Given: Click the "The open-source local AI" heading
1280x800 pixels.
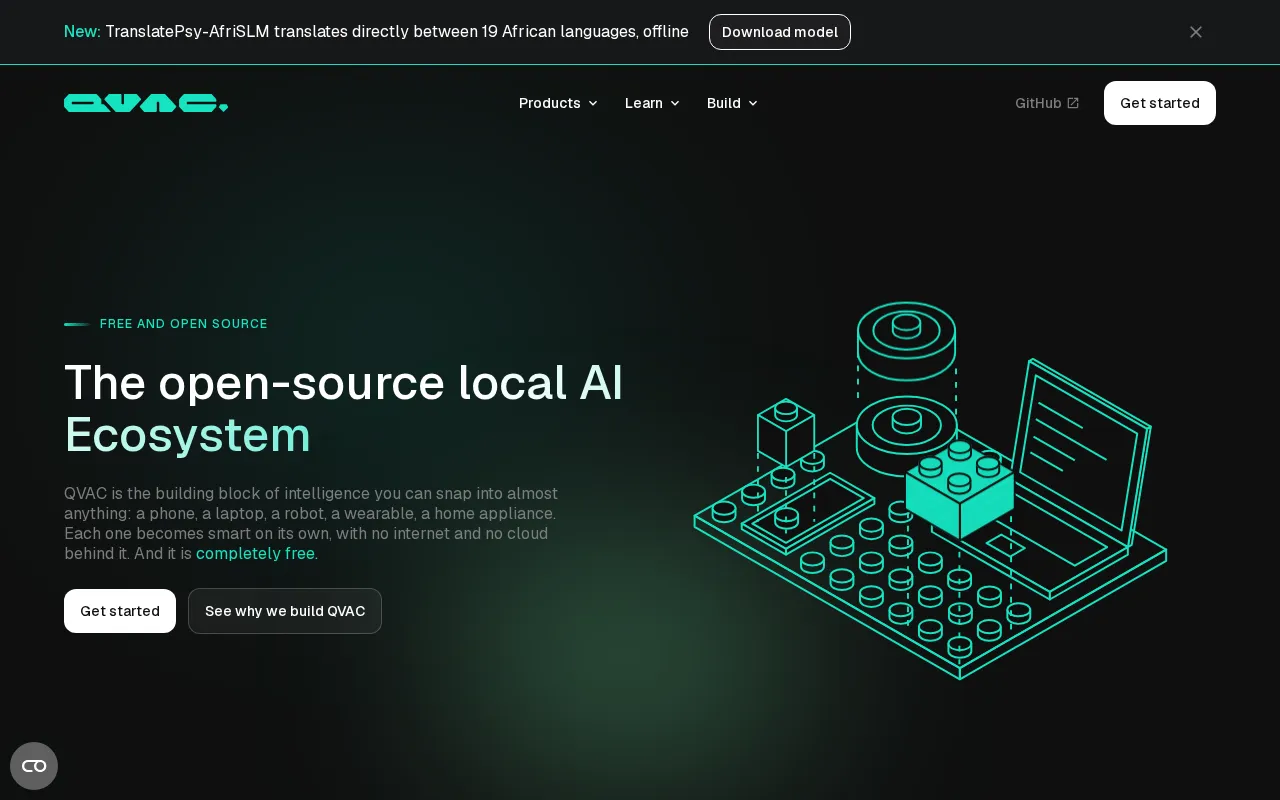Looking at the screenshot, I should (344, 382).
